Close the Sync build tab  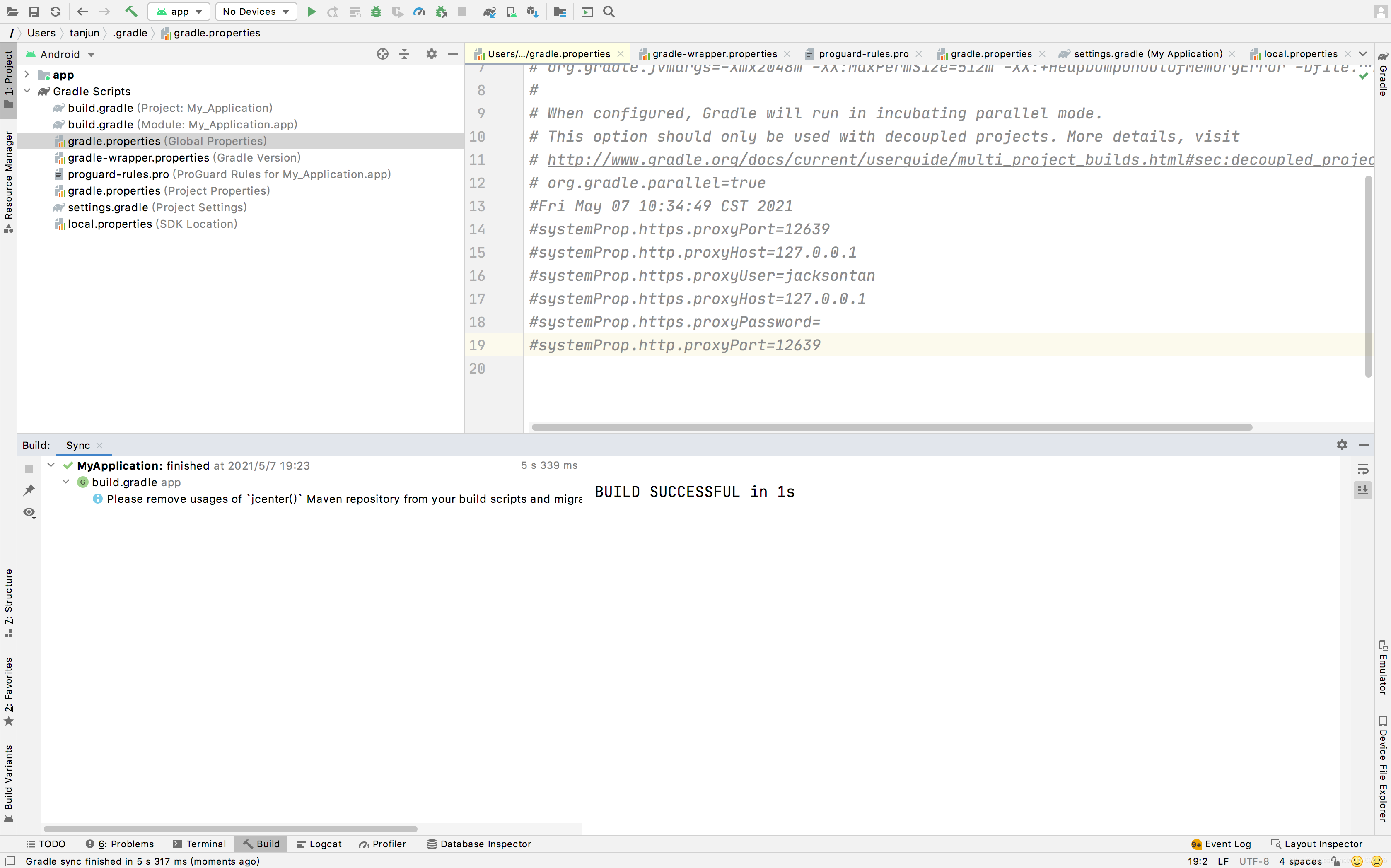[99, 446]
